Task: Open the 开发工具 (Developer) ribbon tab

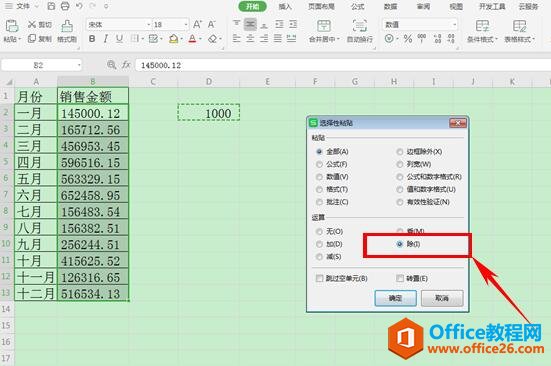Action: [x=492, y=6]
